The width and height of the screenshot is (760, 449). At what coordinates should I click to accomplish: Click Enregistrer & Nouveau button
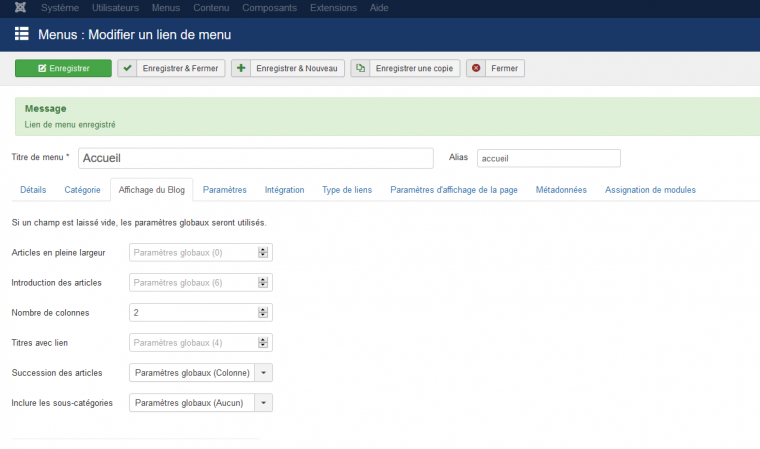pyautogui.click(x=288, y=68)
